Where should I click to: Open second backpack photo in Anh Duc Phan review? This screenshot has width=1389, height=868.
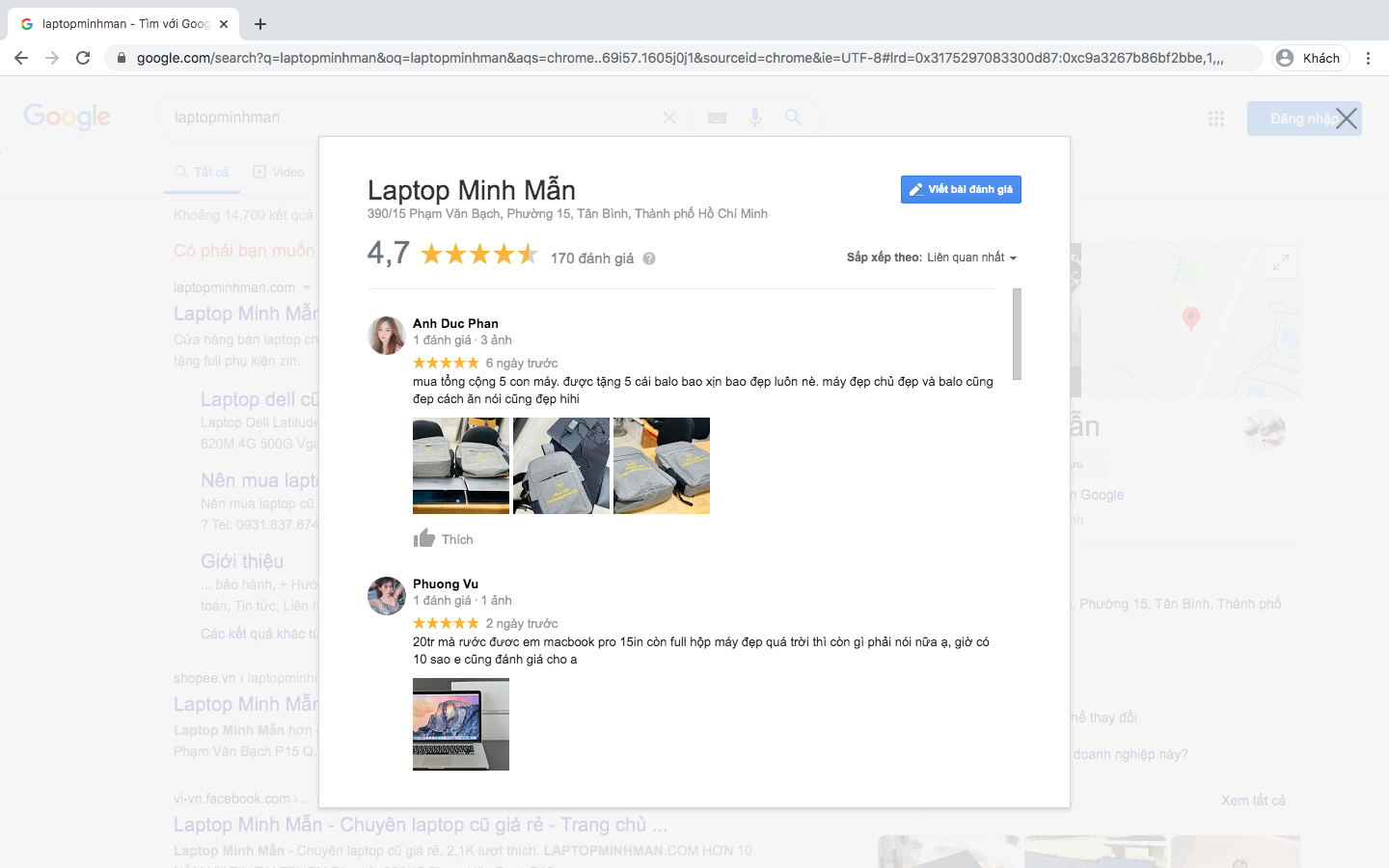pyautogui.click(x=561, y=466)
